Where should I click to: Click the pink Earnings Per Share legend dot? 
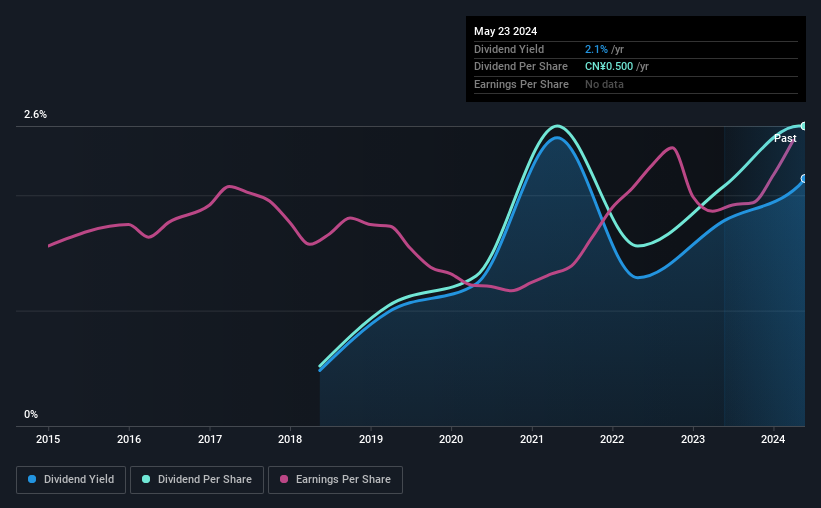(x=284, y=479)
